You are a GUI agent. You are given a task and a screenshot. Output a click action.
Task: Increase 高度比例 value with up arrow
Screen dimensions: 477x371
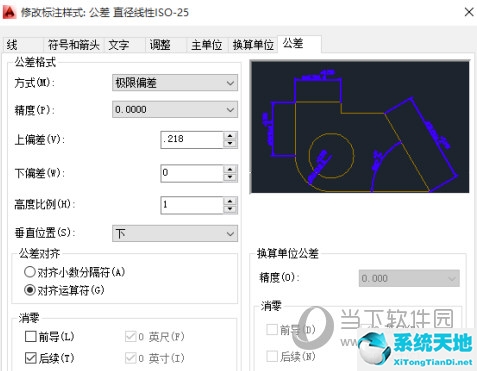tap(230, 201)
